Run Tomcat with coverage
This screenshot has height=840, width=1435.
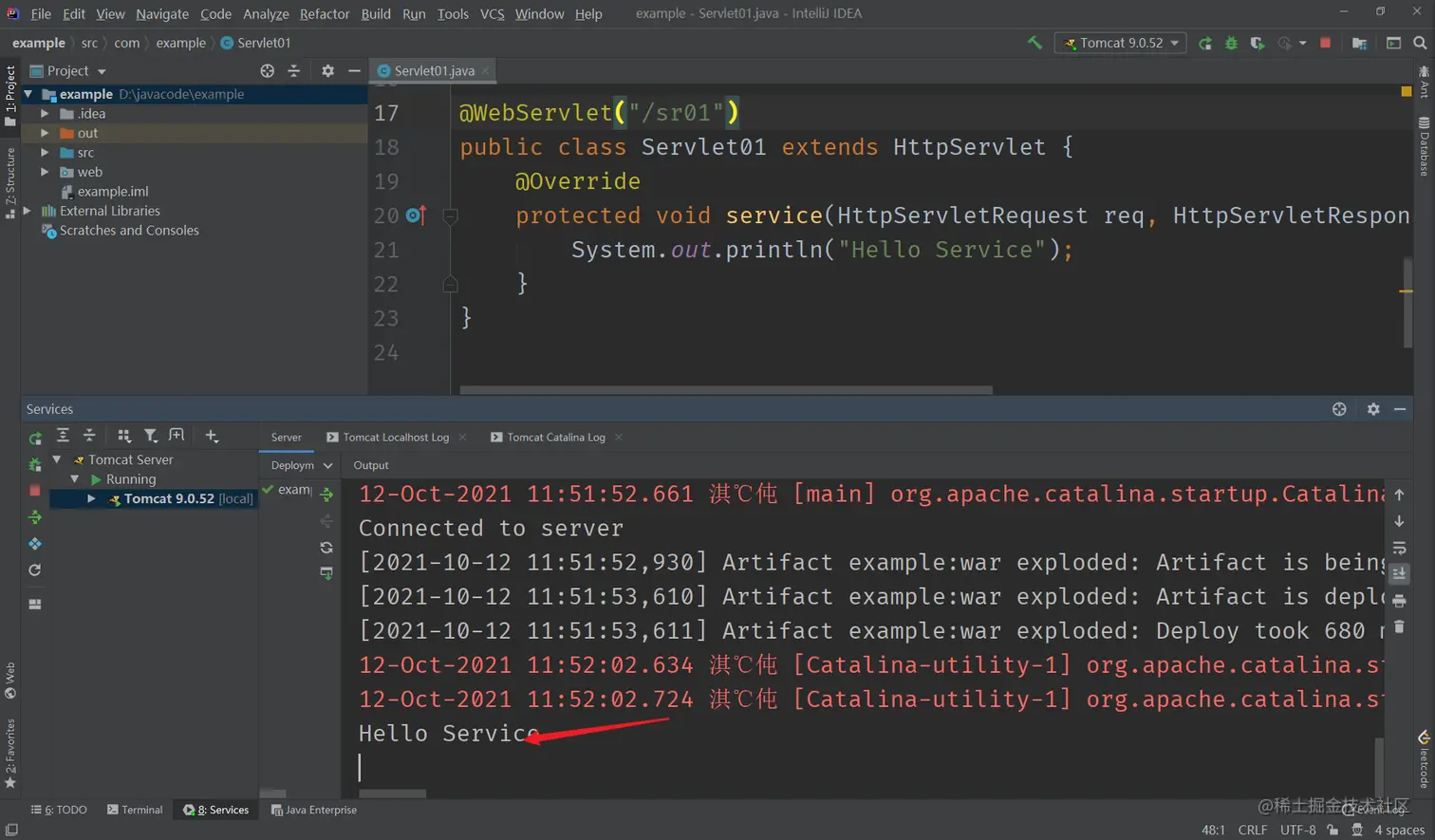1258,43
